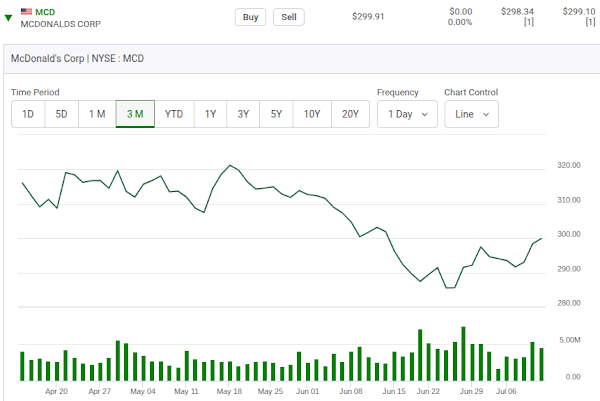Click the Apr 20 date axis label
Screen dimensions: 600x401
56,391
